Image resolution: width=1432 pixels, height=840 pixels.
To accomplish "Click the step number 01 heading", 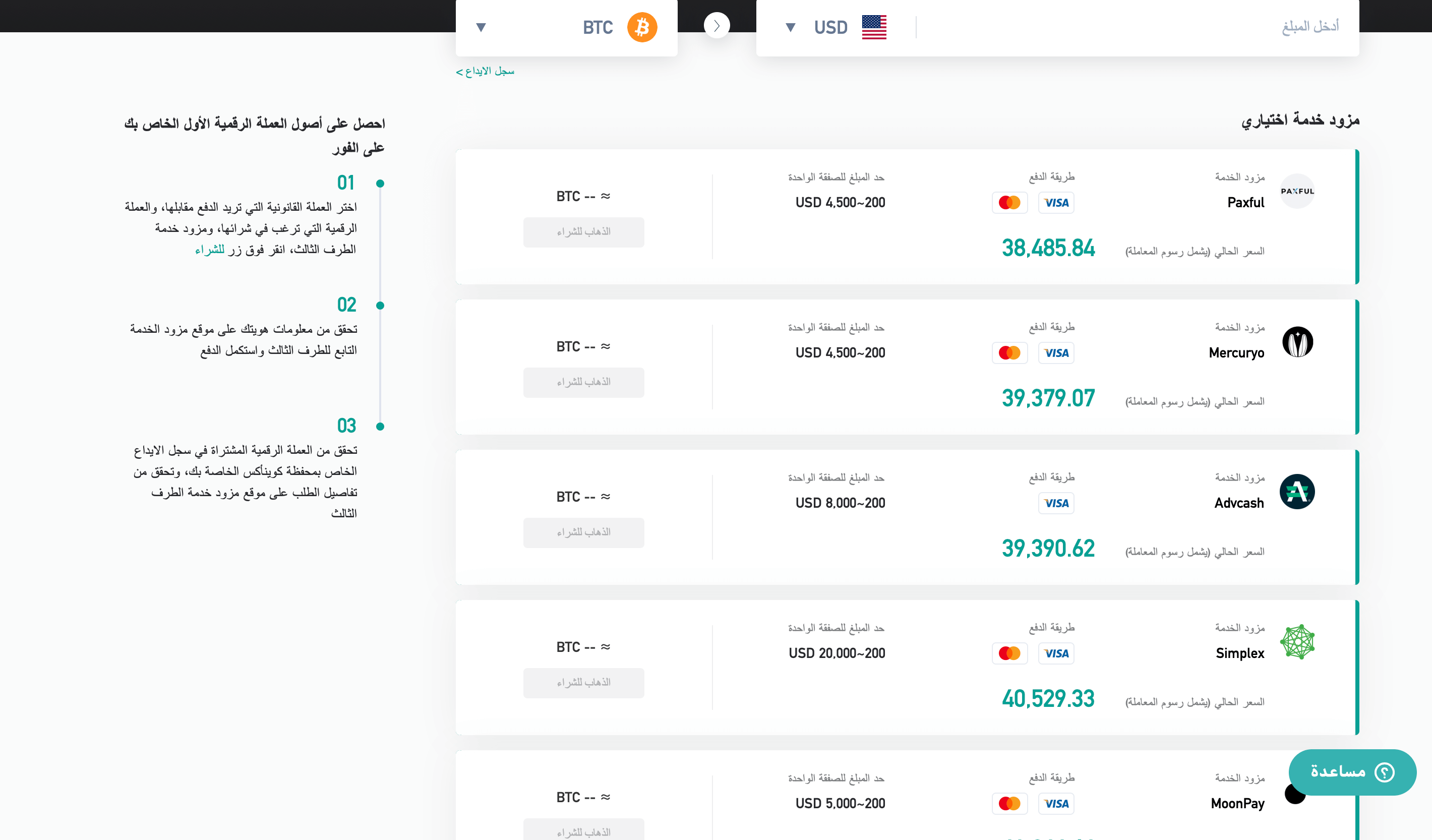I will [345, 183].
